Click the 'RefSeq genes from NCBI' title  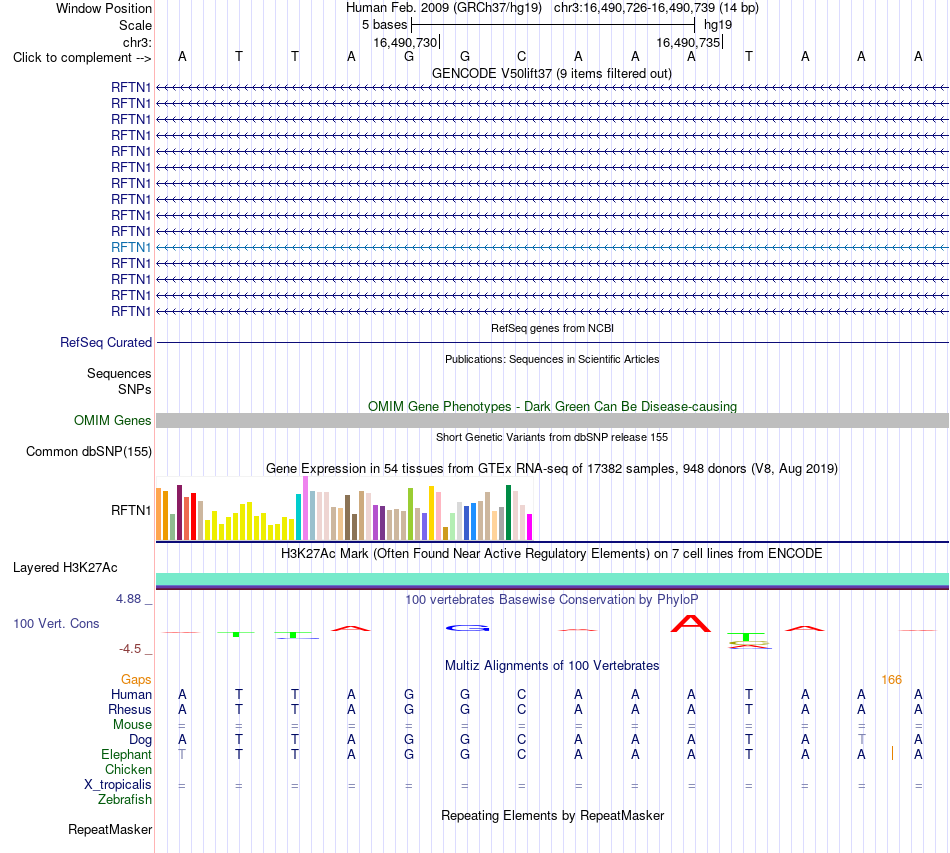(552, 328)
